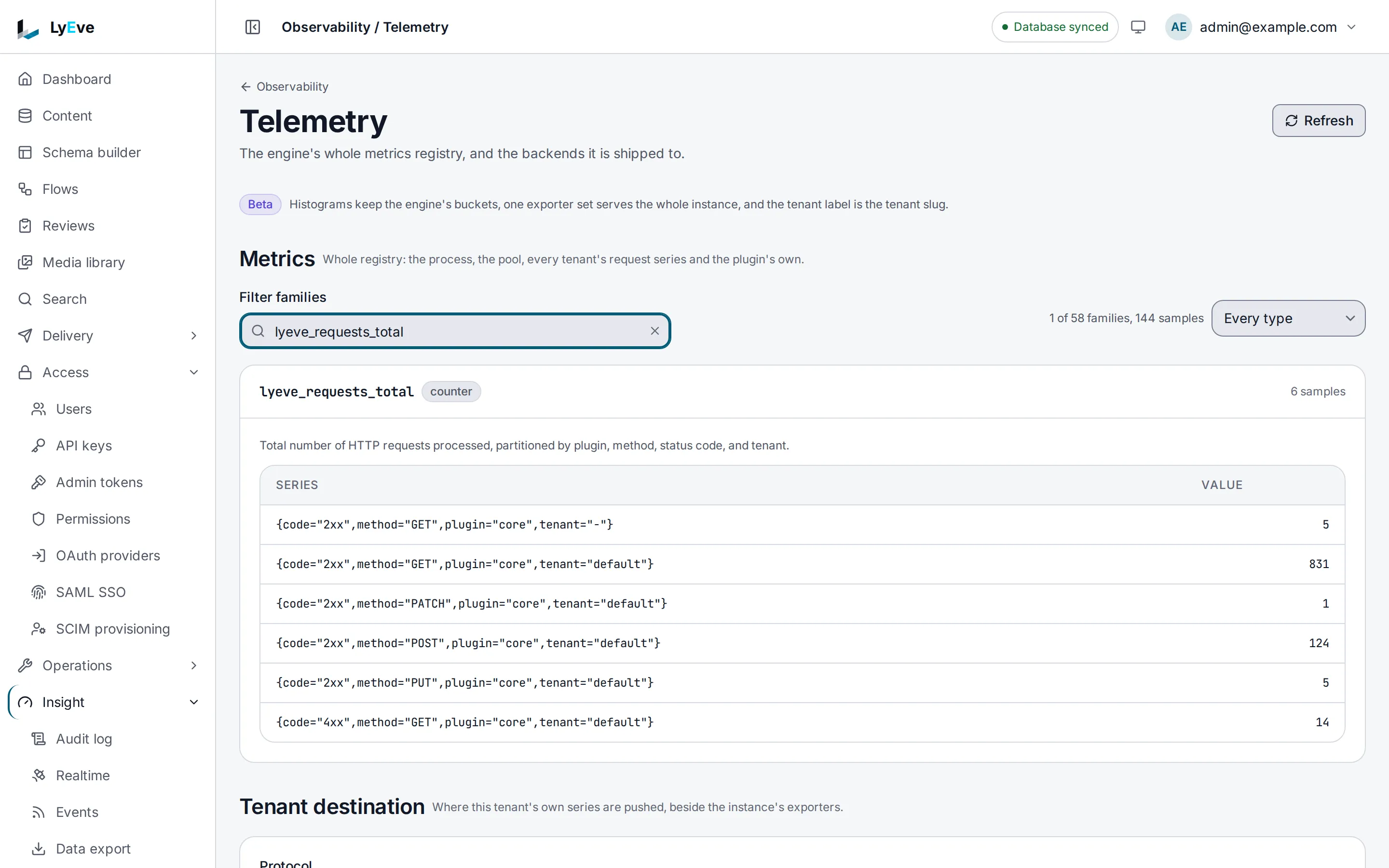The image size is (1389, 868).
Task: Click the AE user avatar
Action: 1178,27
